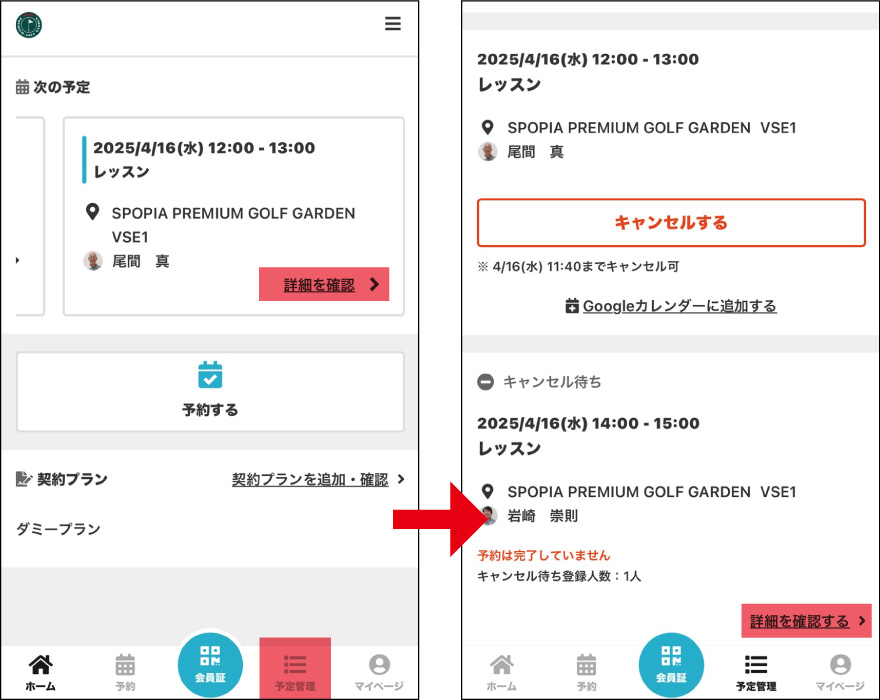Click the green golf club logo
The image size is (880, 700).
pyautogui.click(x=29, y=25)
